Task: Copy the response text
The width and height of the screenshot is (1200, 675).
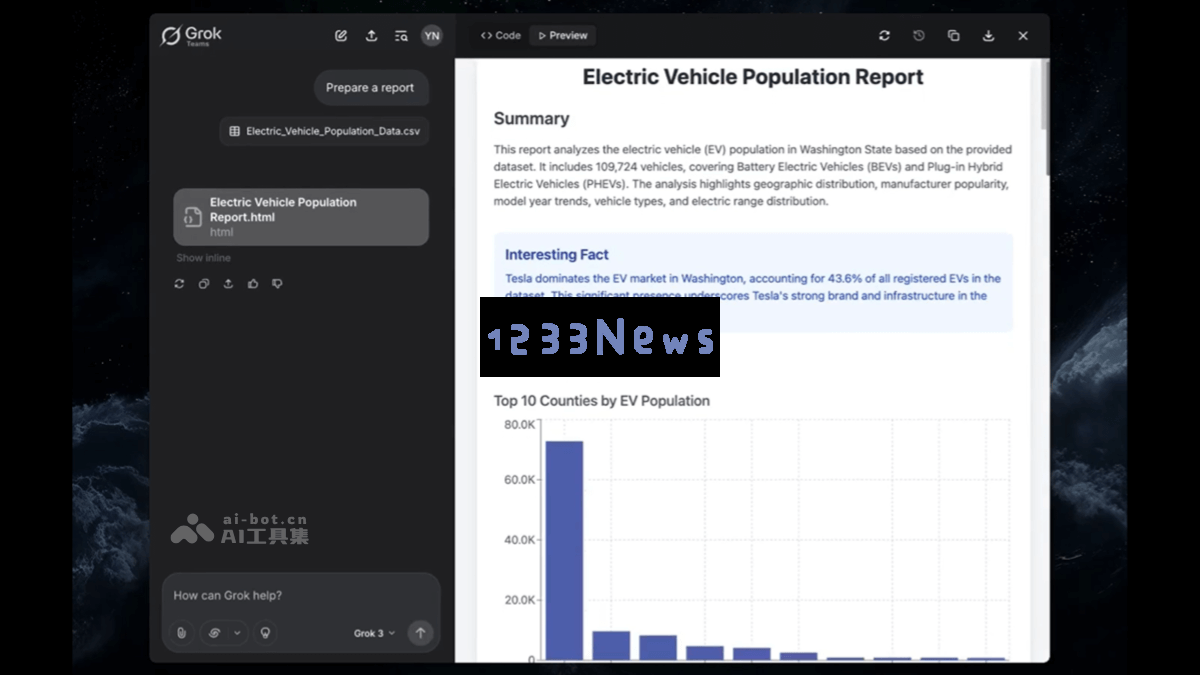Action: pos(204,284)
